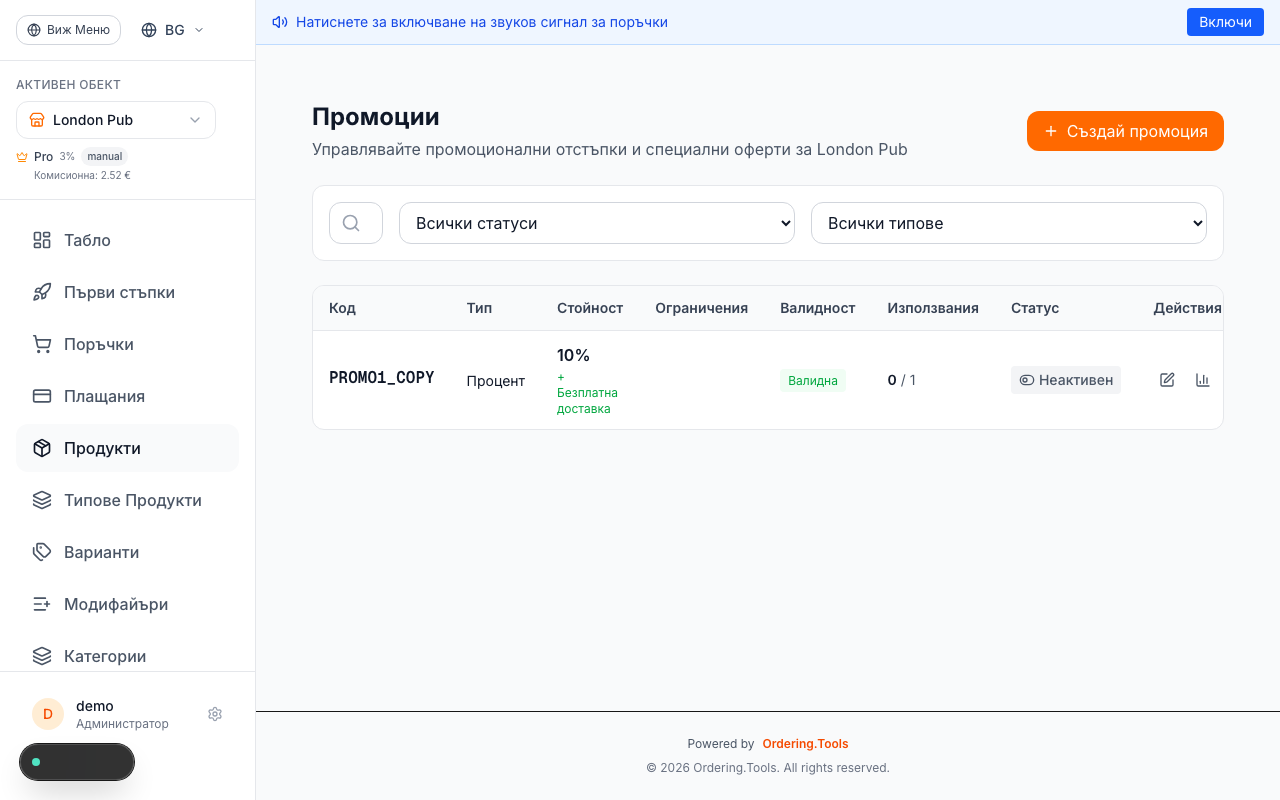
Task: Follow the Ordering.Tools footer link
Action: pyautogui.click(x=805, y=743)
